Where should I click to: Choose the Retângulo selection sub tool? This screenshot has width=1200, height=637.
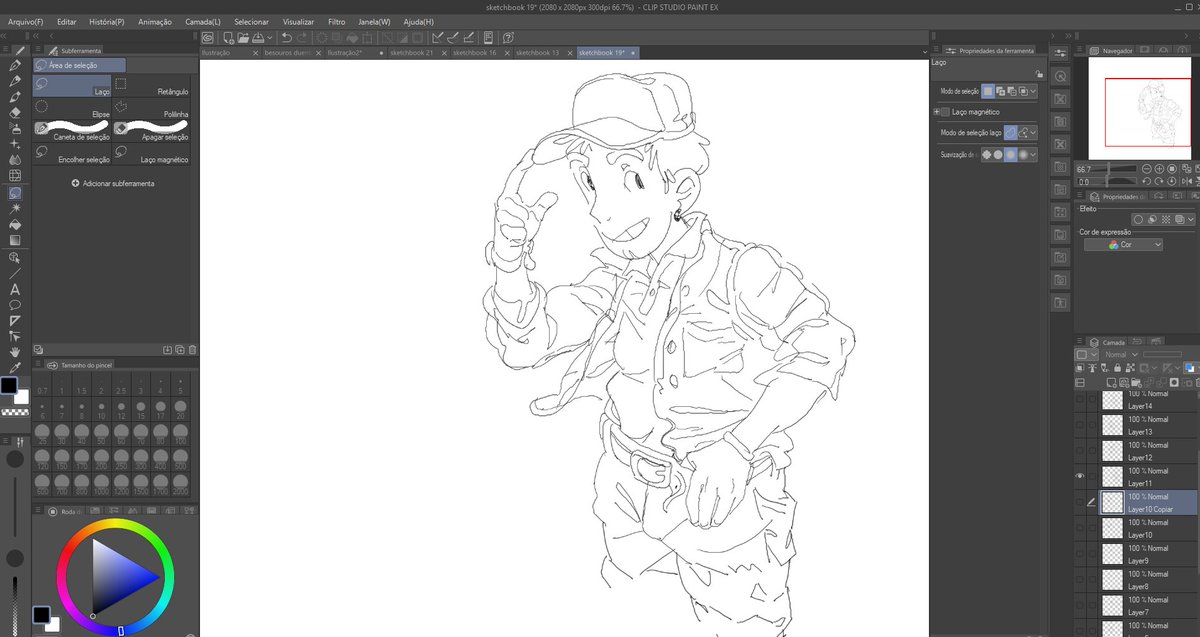(x=151, y=86)
